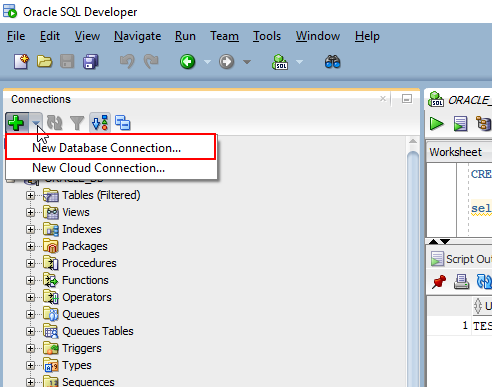Expand the Queues Tables node
492x387 pixels.
30,331
